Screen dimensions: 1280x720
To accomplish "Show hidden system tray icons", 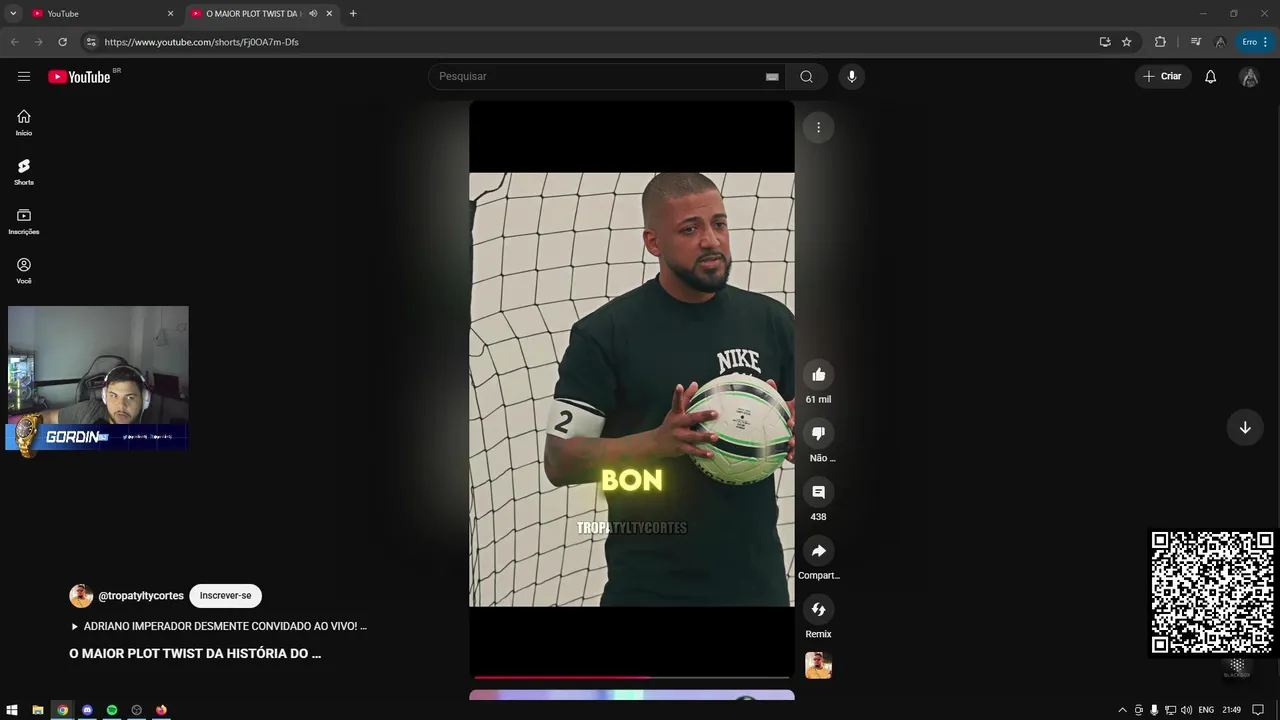I will point(1122,710).
